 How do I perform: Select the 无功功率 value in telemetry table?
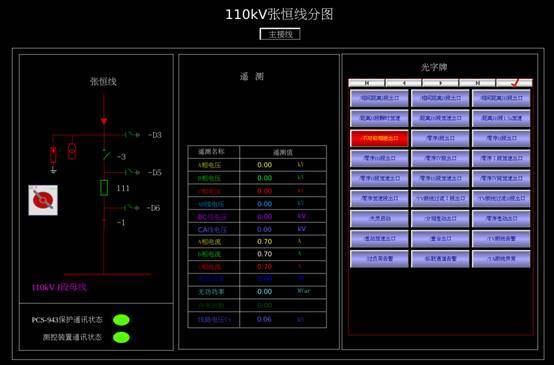click(x=264, y=292)
